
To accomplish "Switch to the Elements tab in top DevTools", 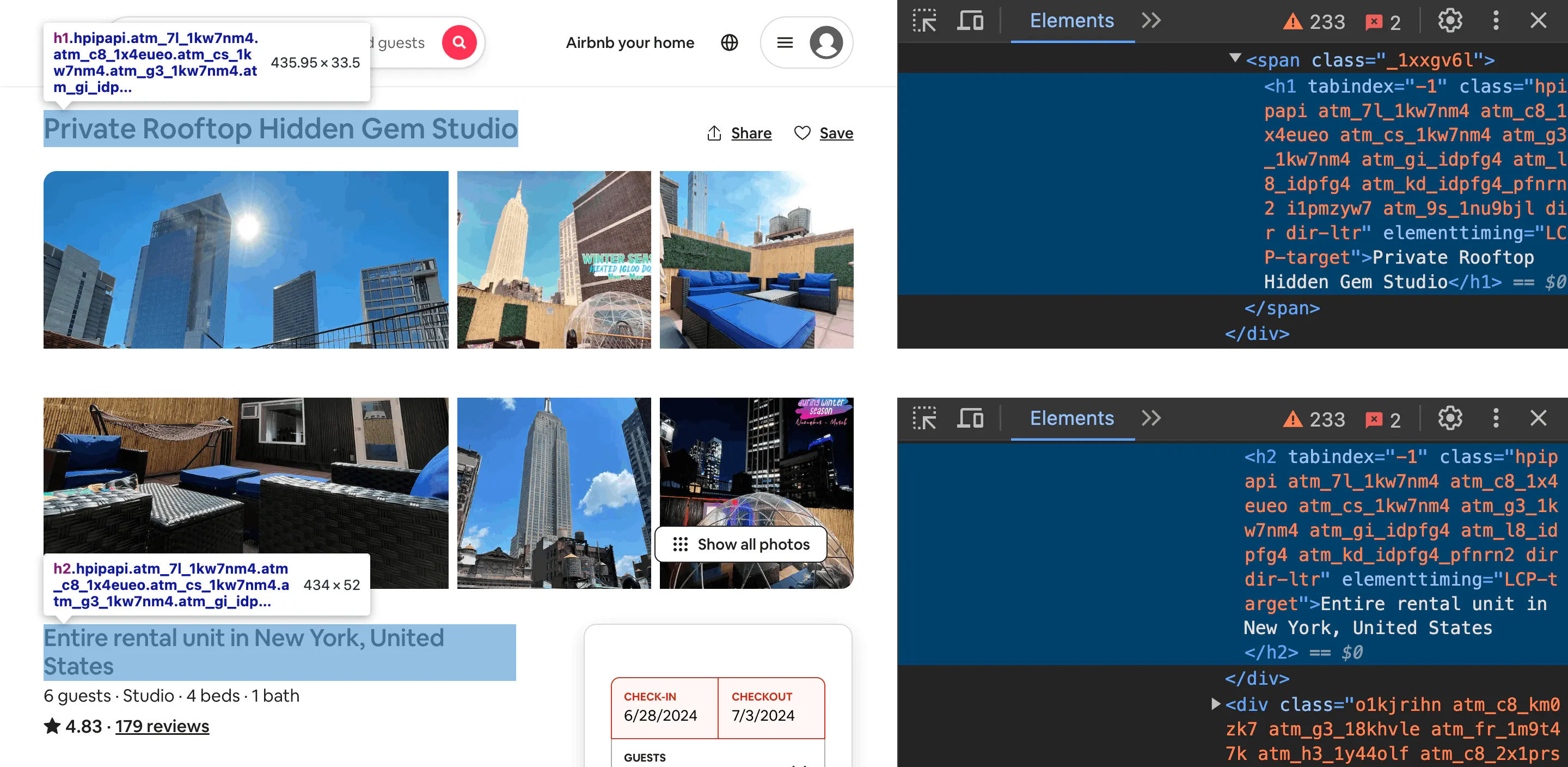I will tap(1072, 20).
